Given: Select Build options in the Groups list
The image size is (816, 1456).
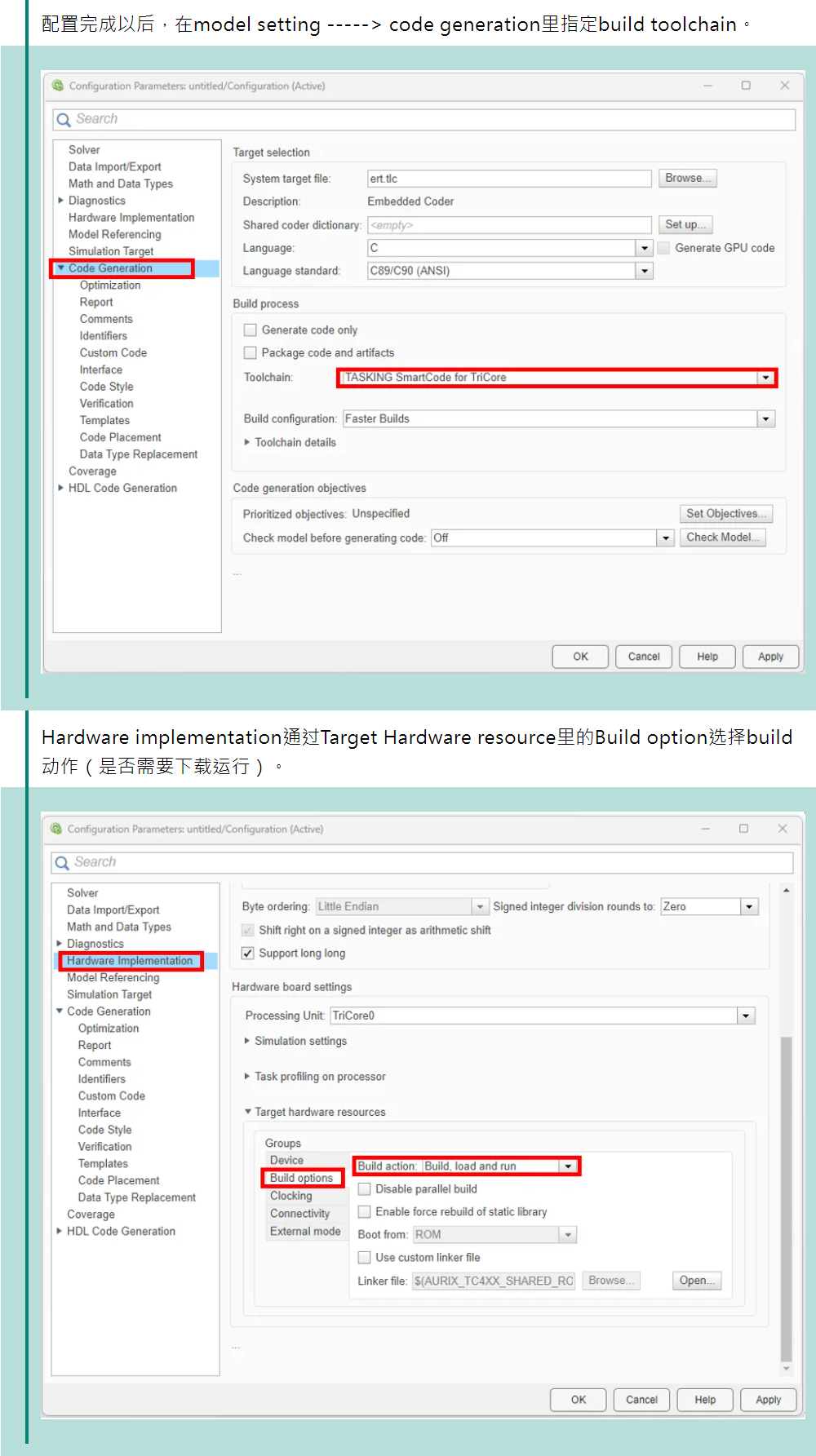Looking at the screenshot, I should click(x=301, y=1178).
